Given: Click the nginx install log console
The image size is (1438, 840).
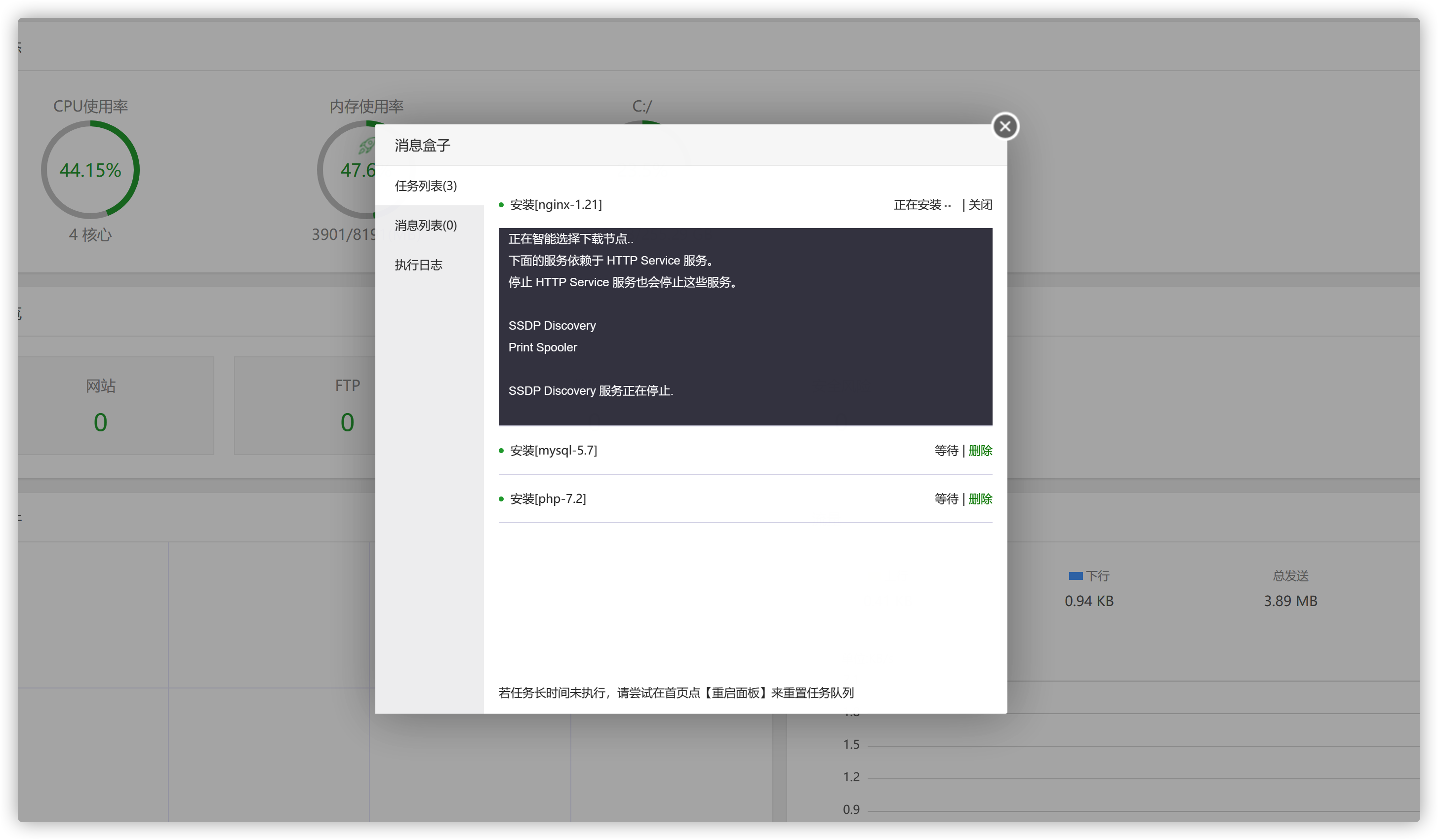Looking at the screenshot, I should 745,326.
